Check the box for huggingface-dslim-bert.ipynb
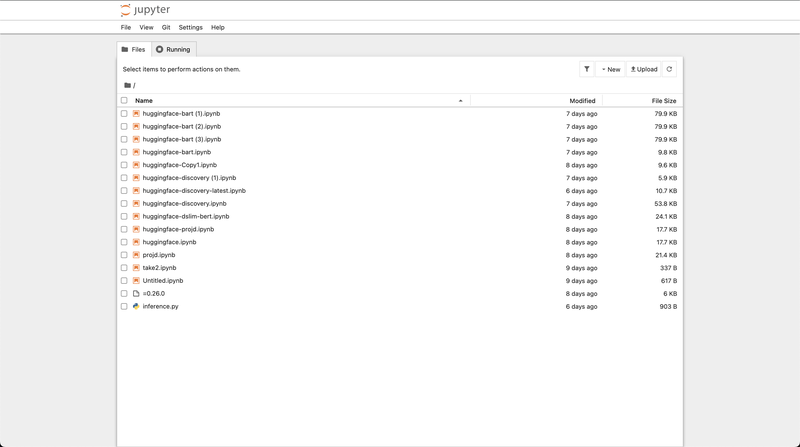Screen dimensions: 800x447 (124, 216)
